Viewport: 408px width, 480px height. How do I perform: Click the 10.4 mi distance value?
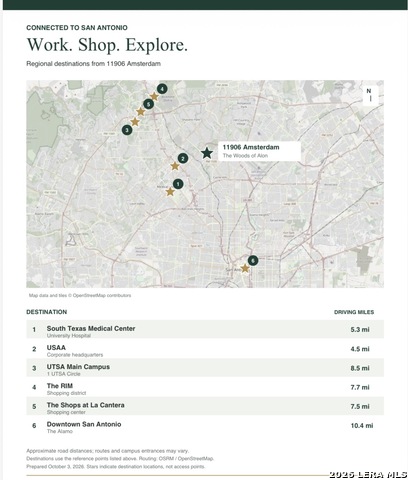pyautogui.click(x=362, y=426)
